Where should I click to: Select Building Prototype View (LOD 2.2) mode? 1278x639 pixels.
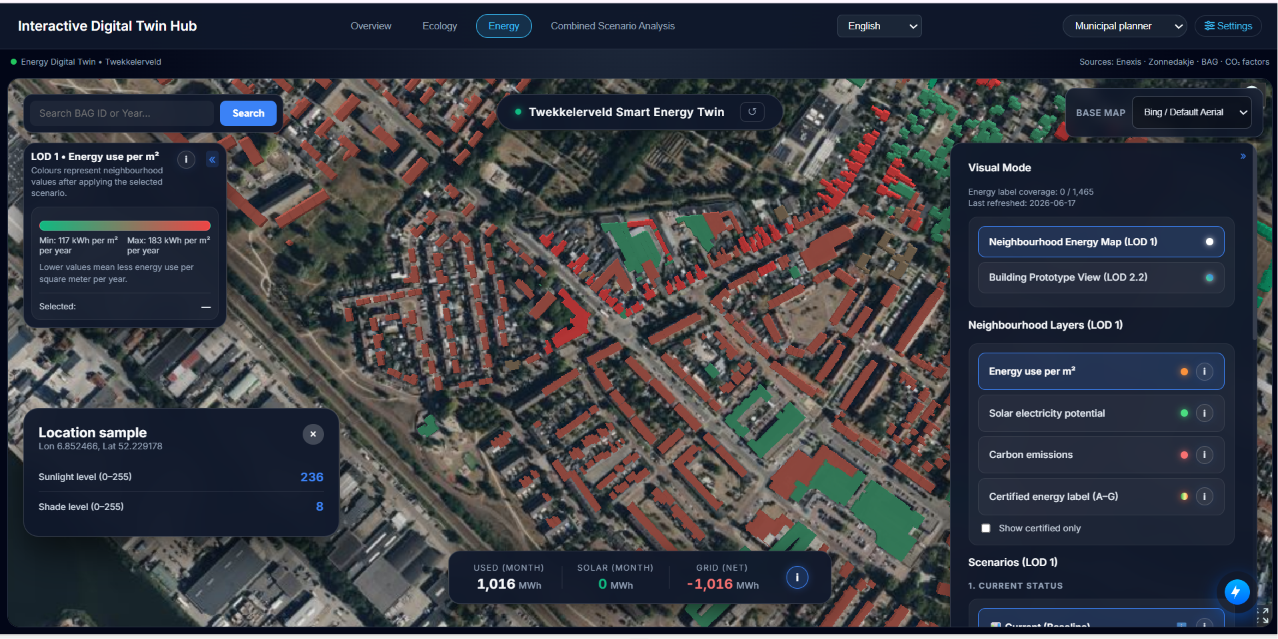[1101, 277]
